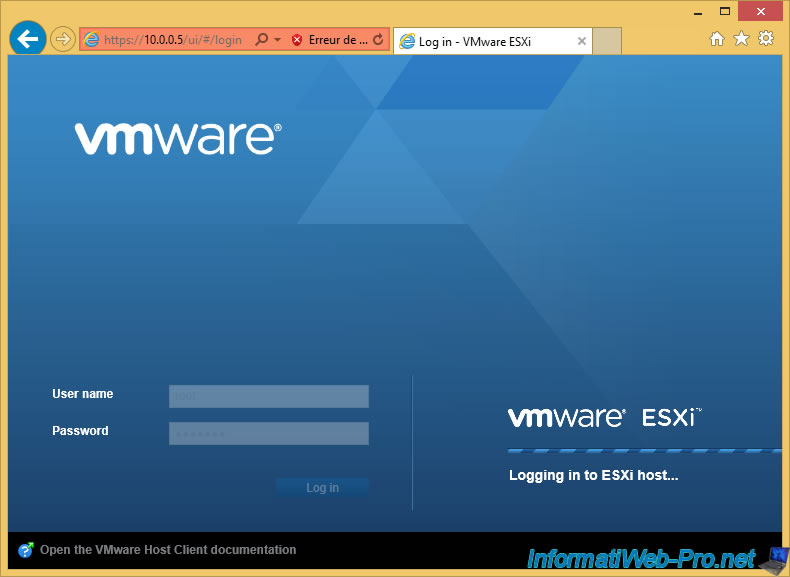Click the Password input field

pyautogui.click(x=269, y=433)
